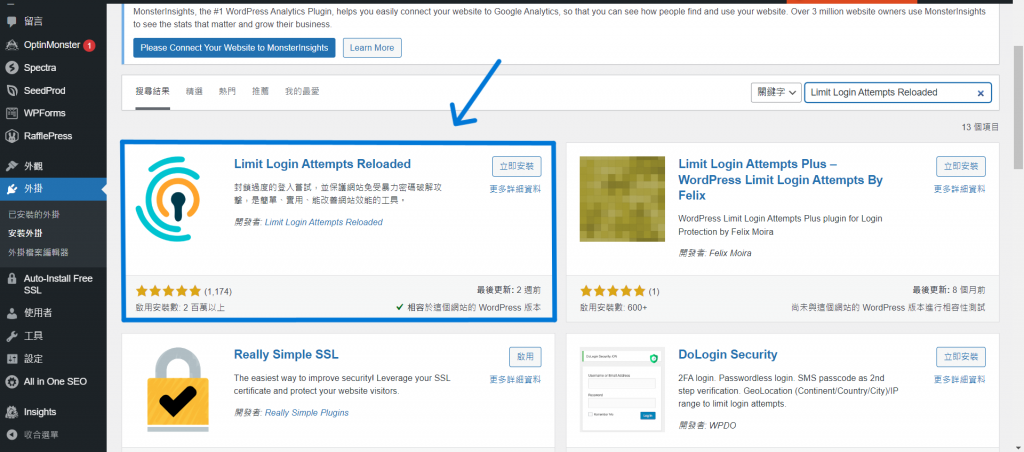
Task: Click the 啟用安裝數: 600+ text
Action: pyautogui.click(x=613, y=307)
